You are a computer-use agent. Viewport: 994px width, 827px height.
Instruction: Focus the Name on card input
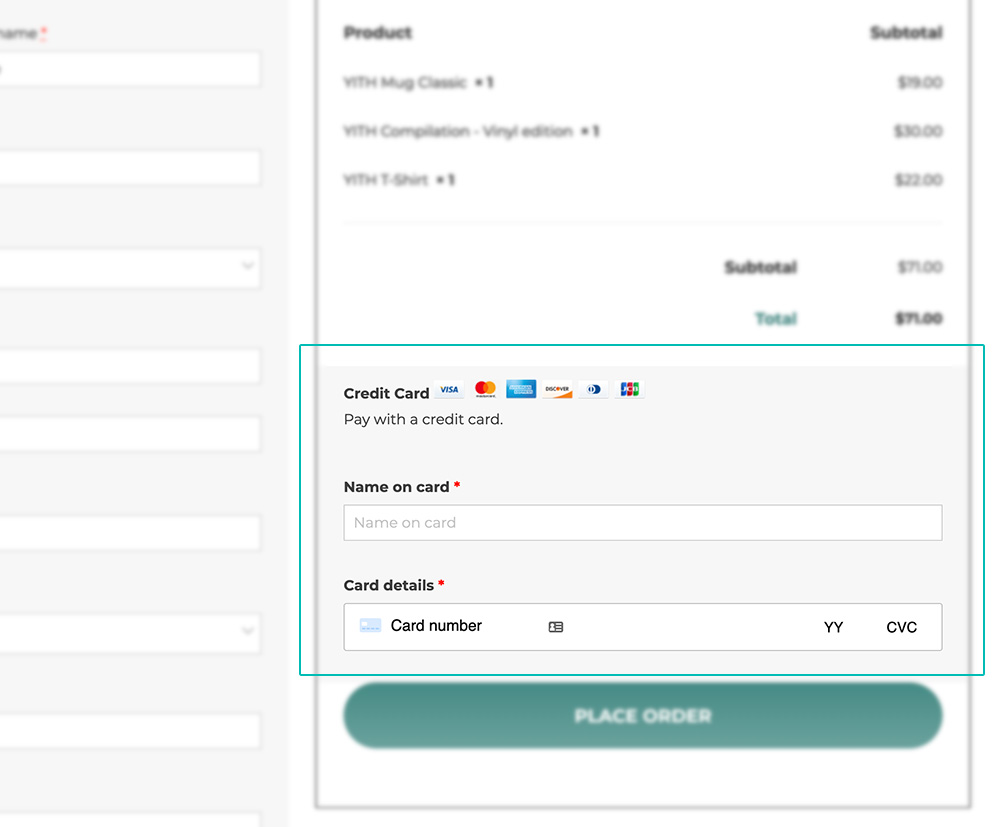coord(642,523)
